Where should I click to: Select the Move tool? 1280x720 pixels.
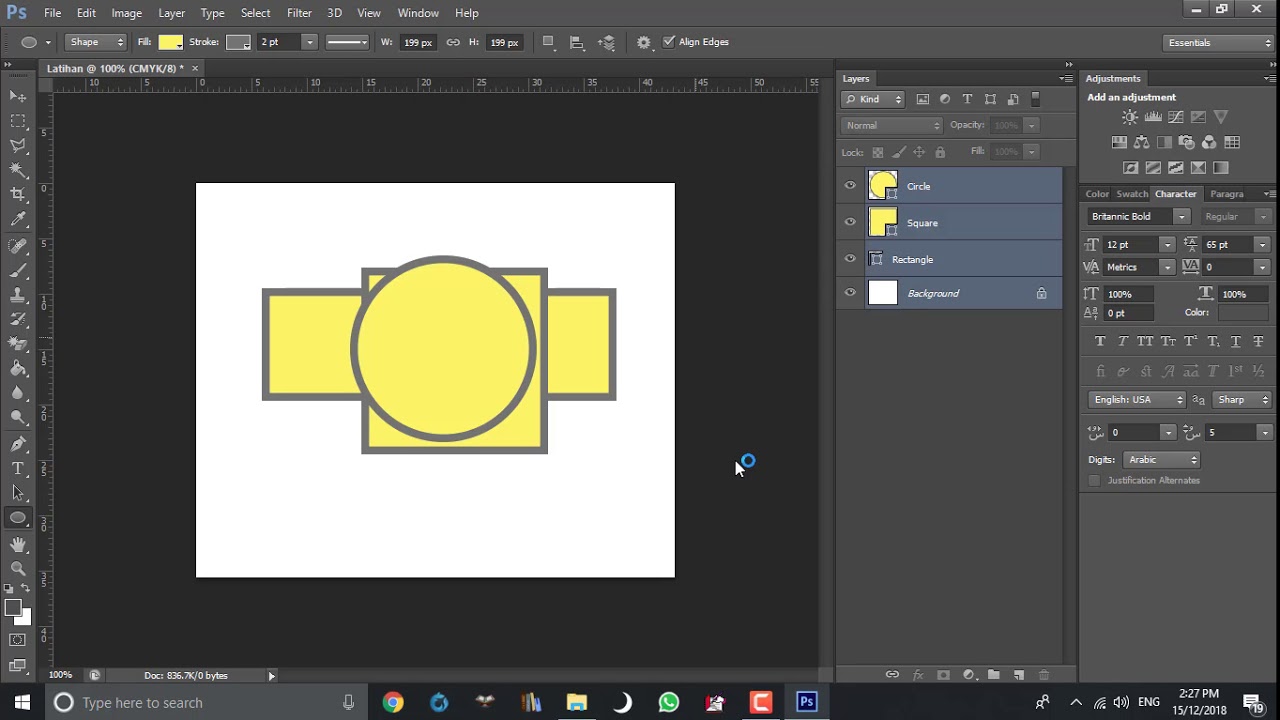pyautogui.click(x=18, y=96)
